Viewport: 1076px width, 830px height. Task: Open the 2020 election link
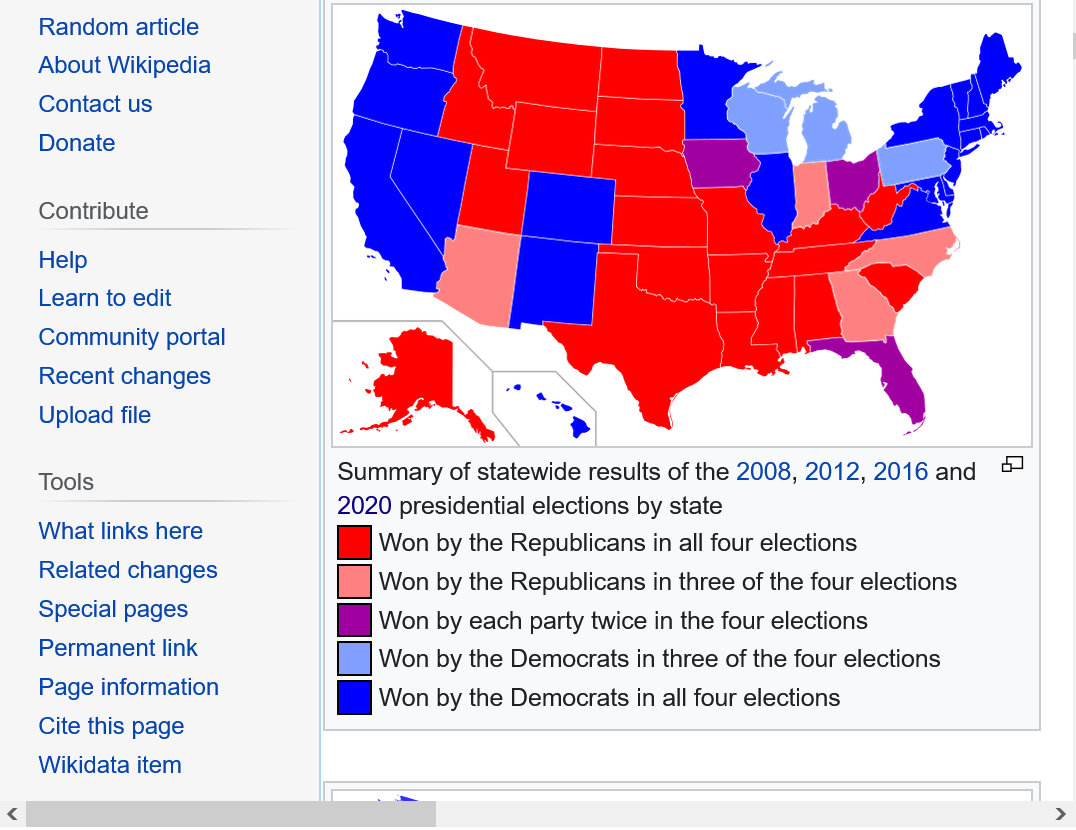(364, 506)
